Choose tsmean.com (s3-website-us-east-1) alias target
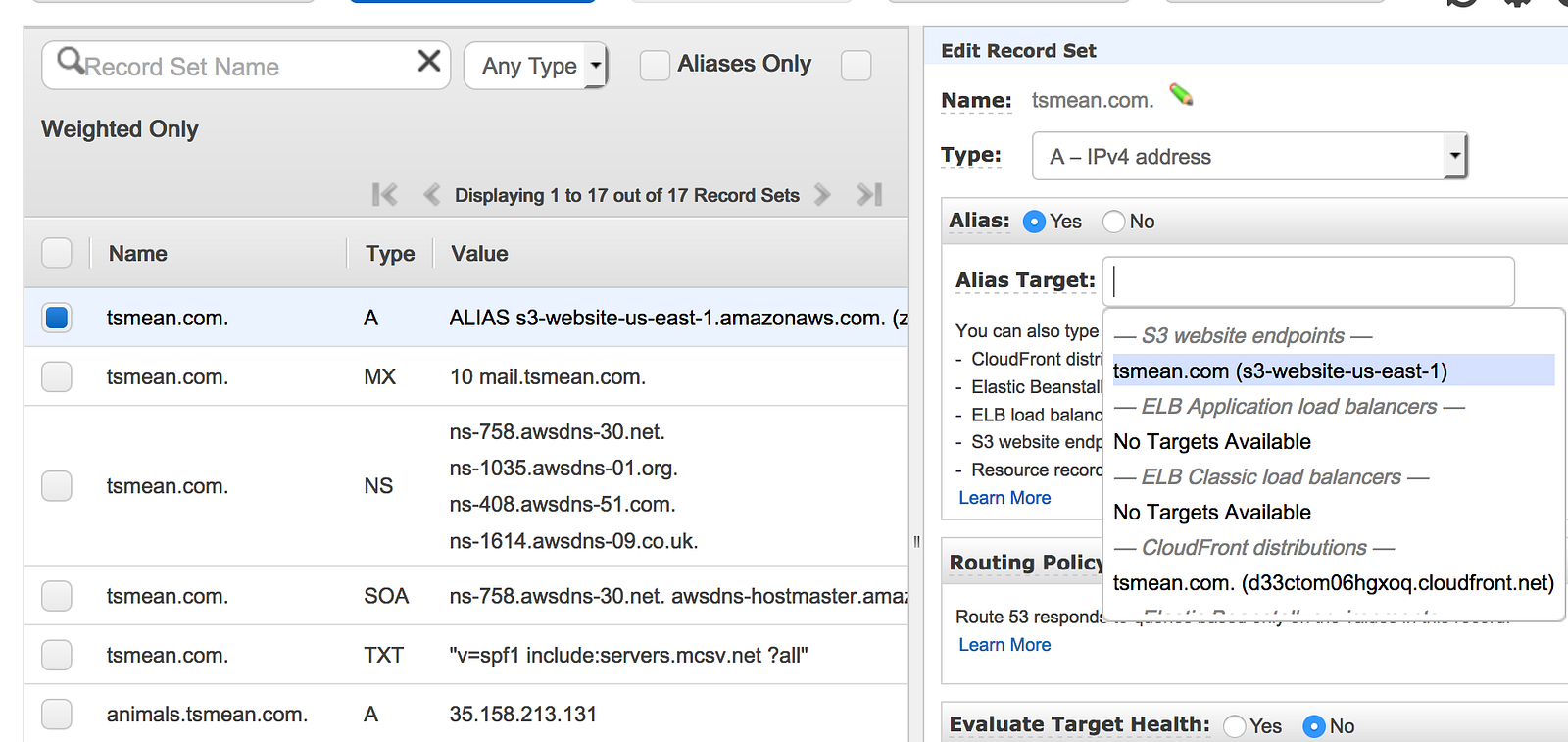This screenshot has width=1568, height=742. click(1280, 371)
